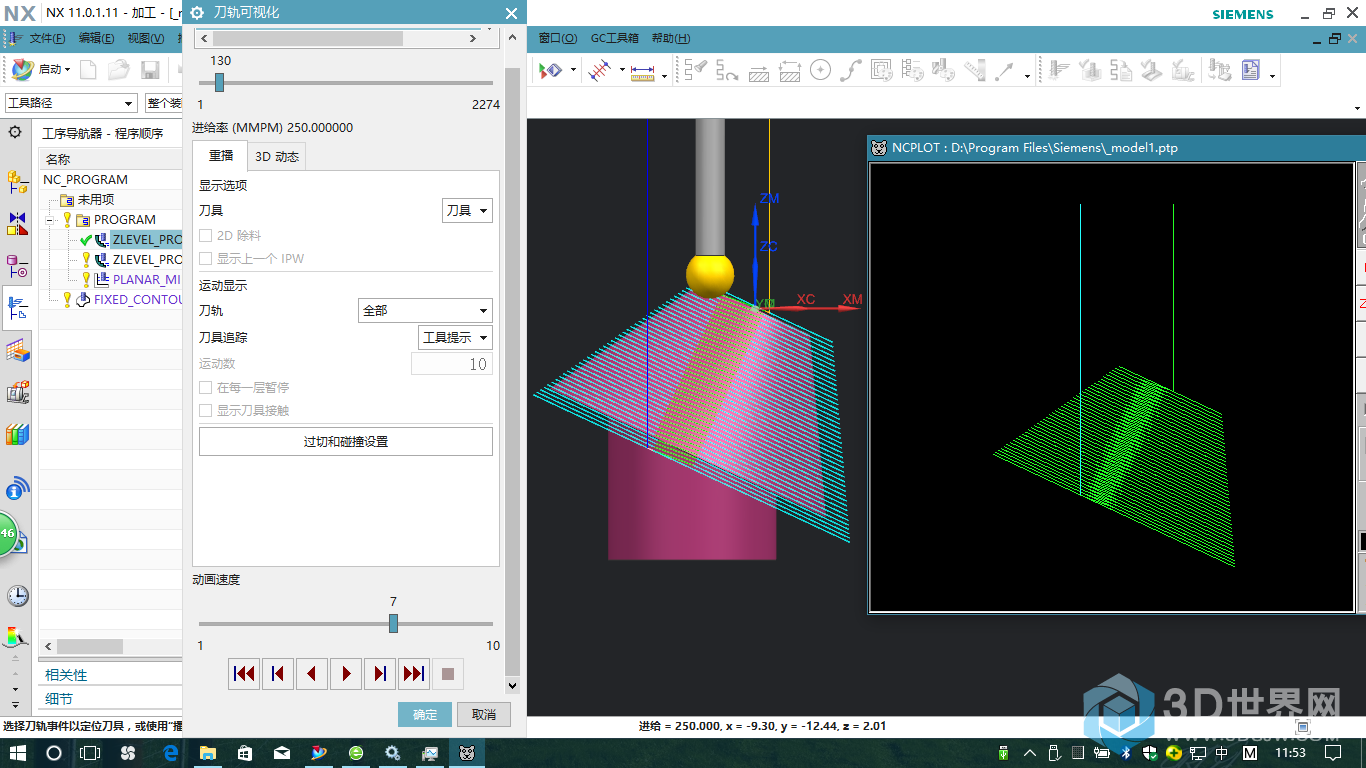Select the FIXED_CONTOU operation in the tree
The image size is (1366, 768).
click(138, 299)
